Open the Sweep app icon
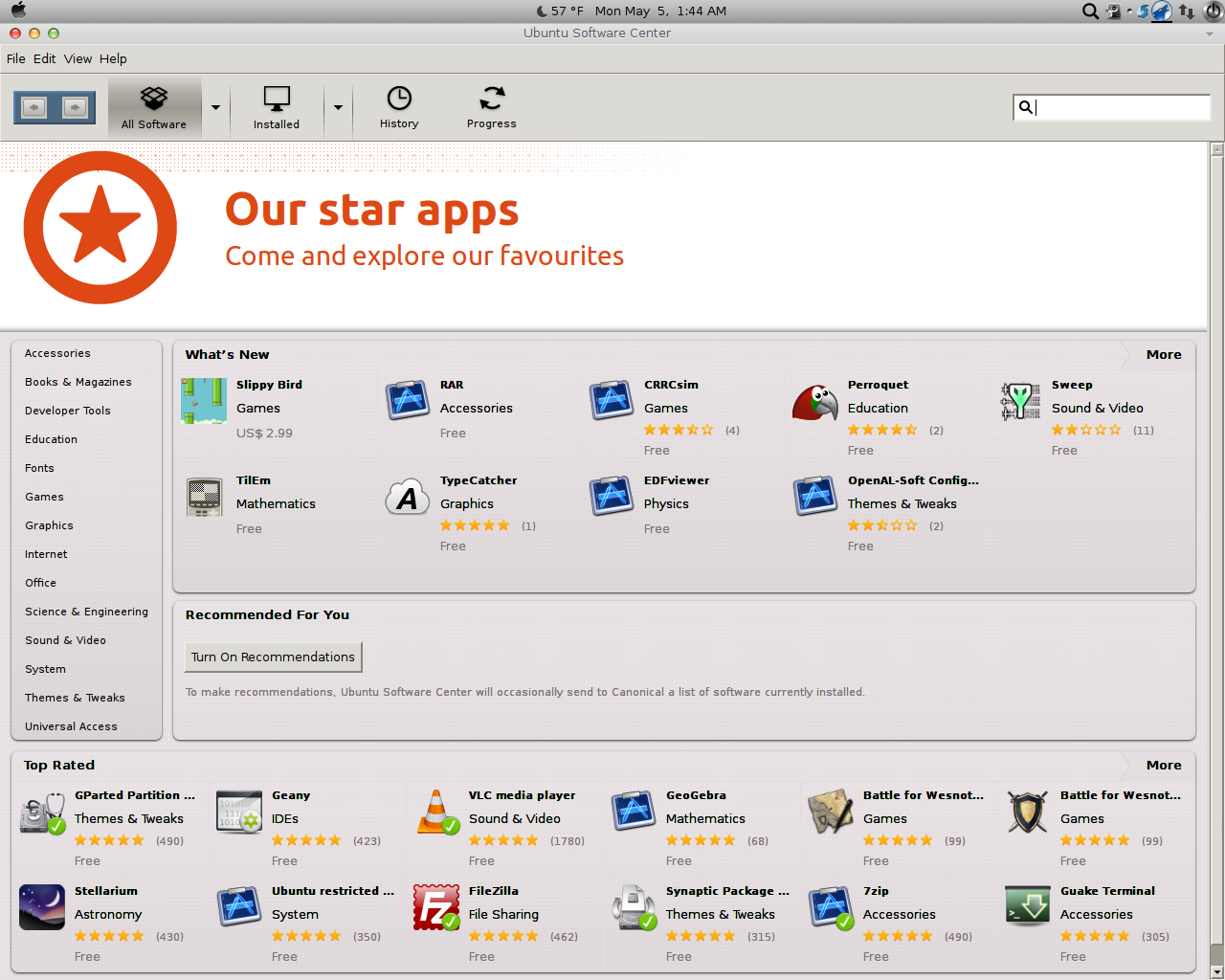1225x980 pixels. coord(1019,401)
